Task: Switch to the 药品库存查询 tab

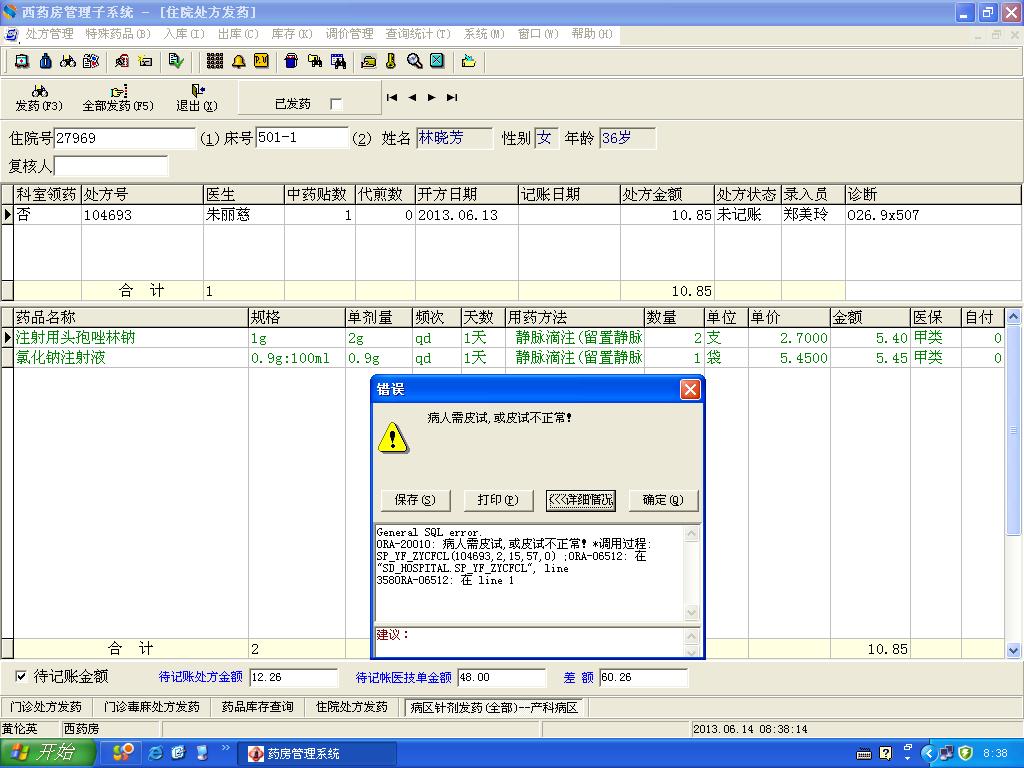Action: point(257,707)
